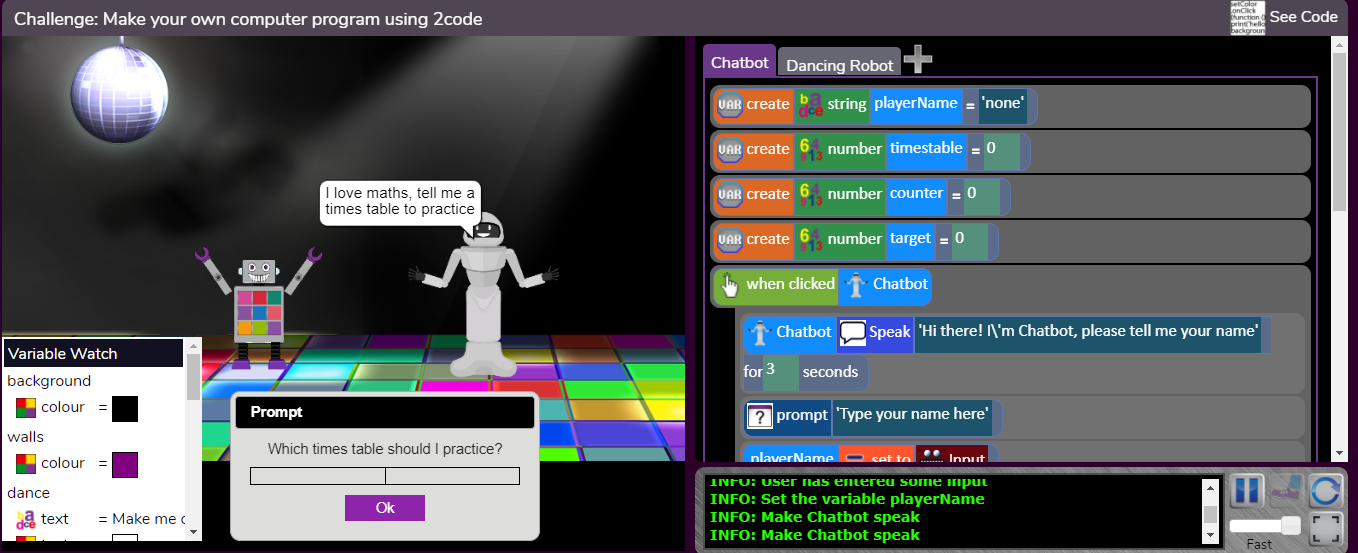
Task: Click VAR icon on counter create block
Action: point(730,194)
